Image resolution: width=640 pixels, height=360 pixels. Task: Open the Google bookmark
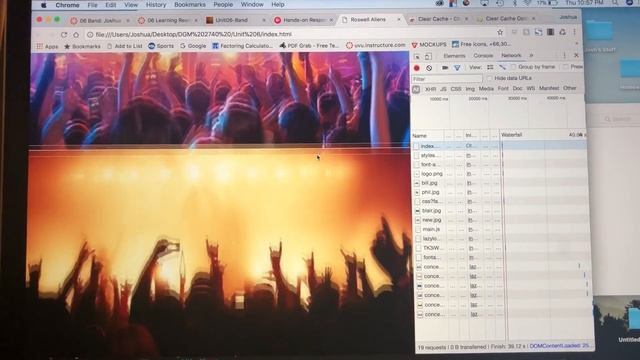[x=193, y=46]
